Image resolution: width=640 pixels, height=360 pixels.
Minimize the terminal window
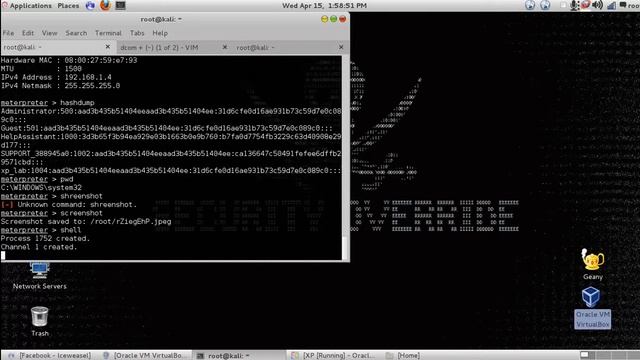(x=324, y=19)
